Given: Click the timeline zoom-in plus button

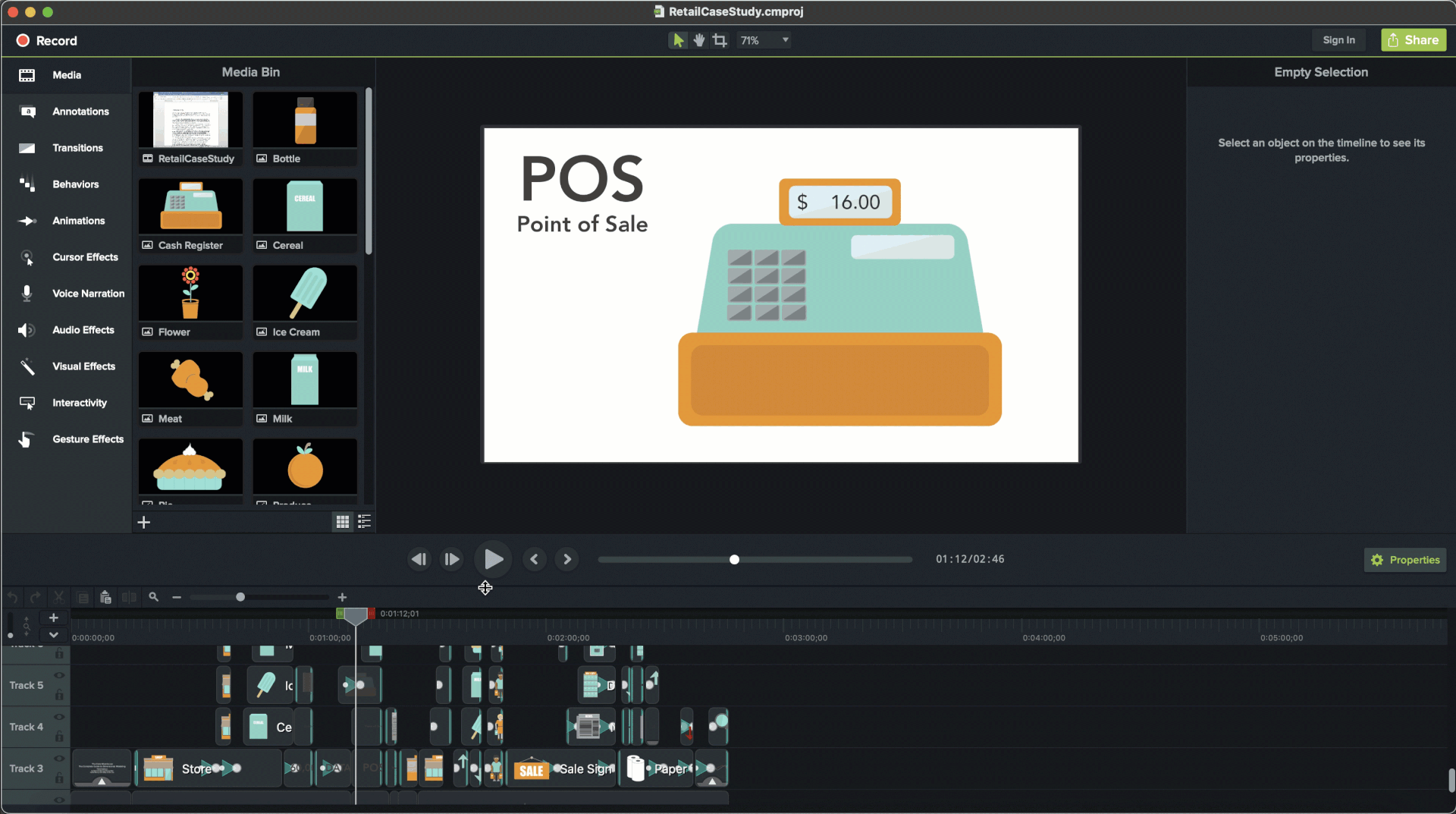Looking at the screenshot, I should pos(342,598).
